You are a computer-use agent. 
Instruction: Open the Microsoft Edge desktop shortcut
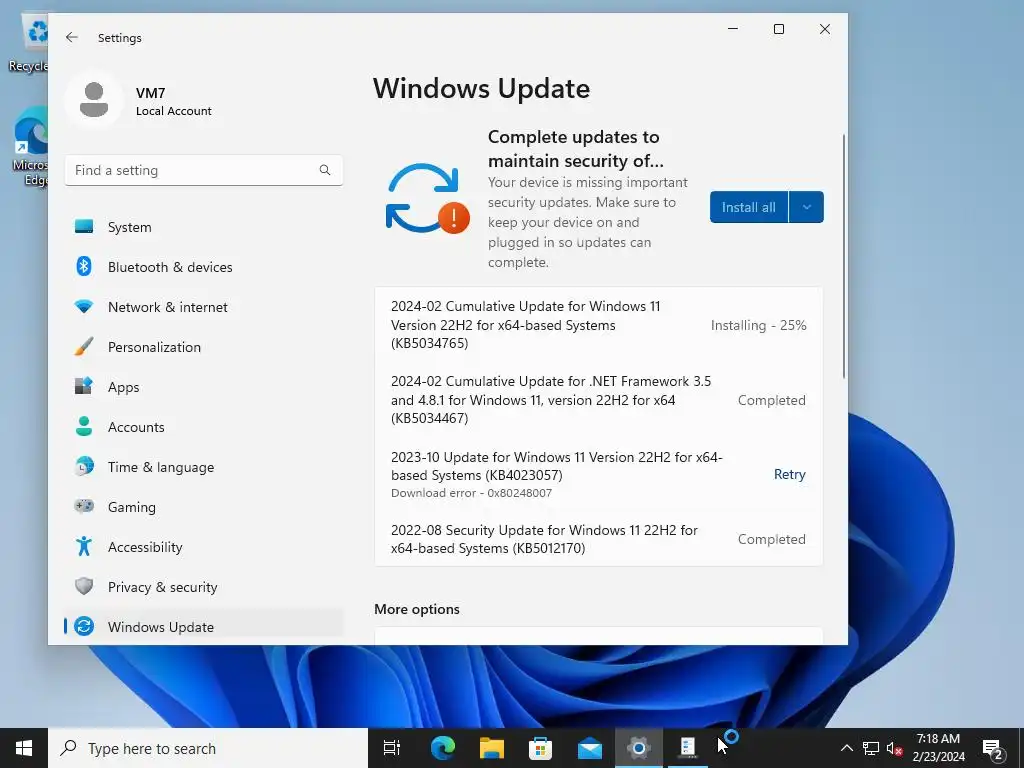[x=29, y=147]
